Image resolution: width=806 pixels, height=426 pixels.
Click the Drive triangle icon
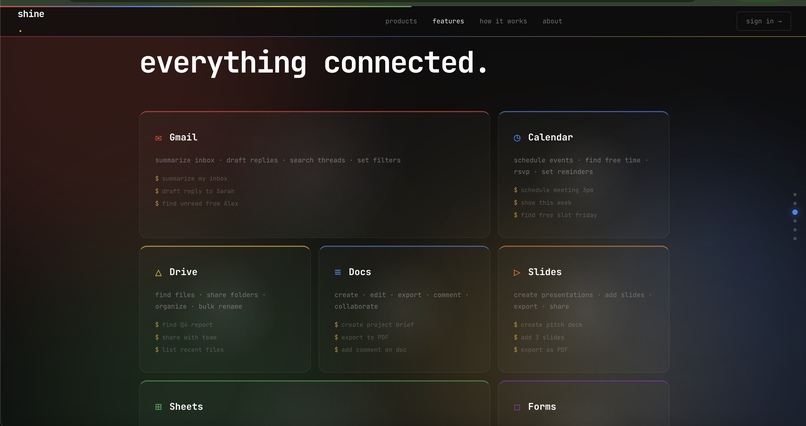158,272
